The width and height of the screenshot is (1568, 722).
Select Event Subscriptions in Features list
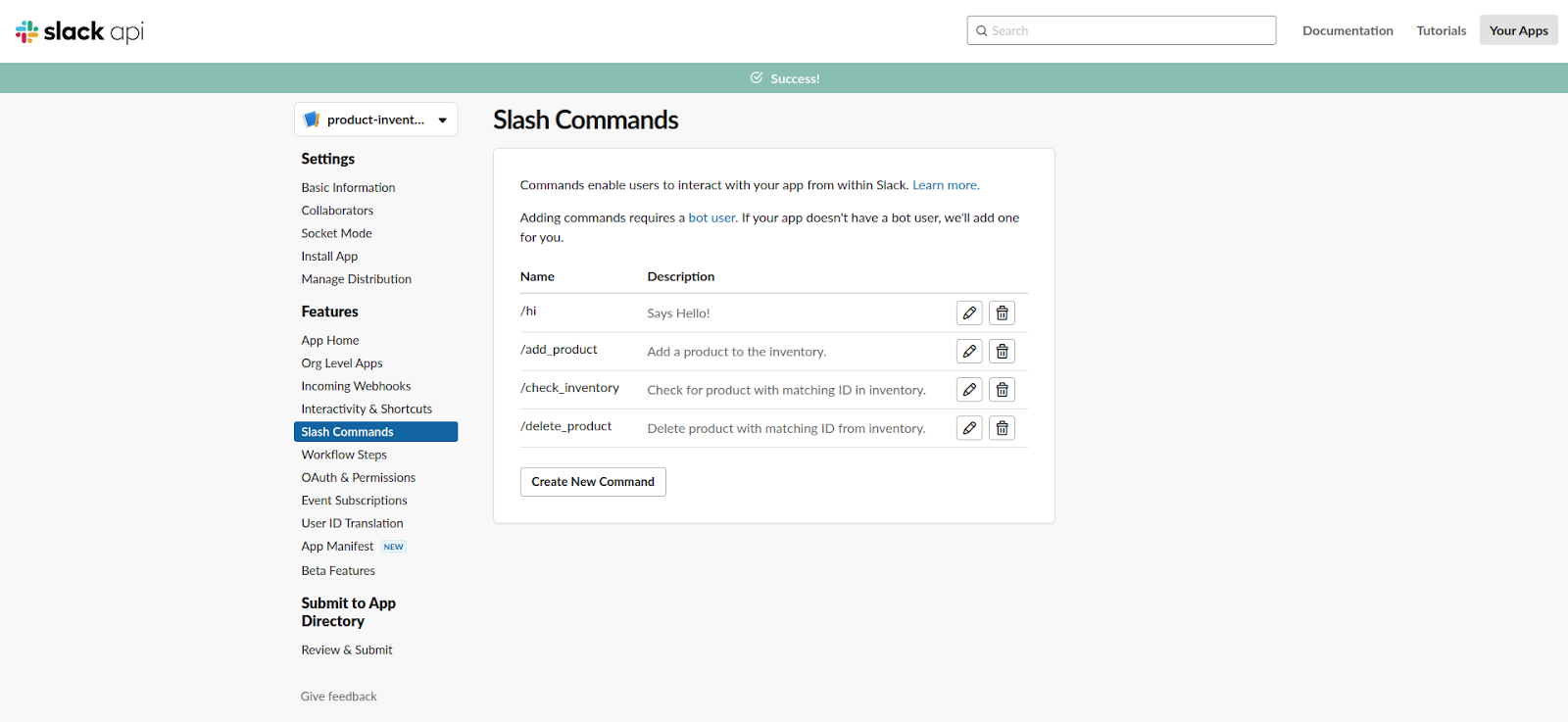[354, 501]
